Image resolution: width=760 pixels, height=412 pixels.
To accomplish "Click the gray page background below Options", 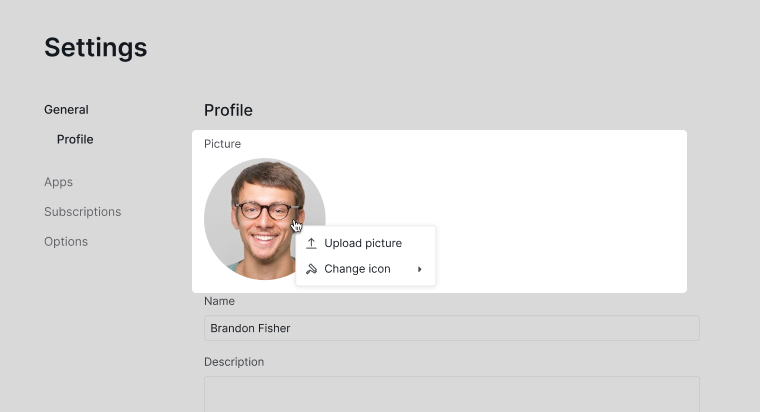I will 97,330.
